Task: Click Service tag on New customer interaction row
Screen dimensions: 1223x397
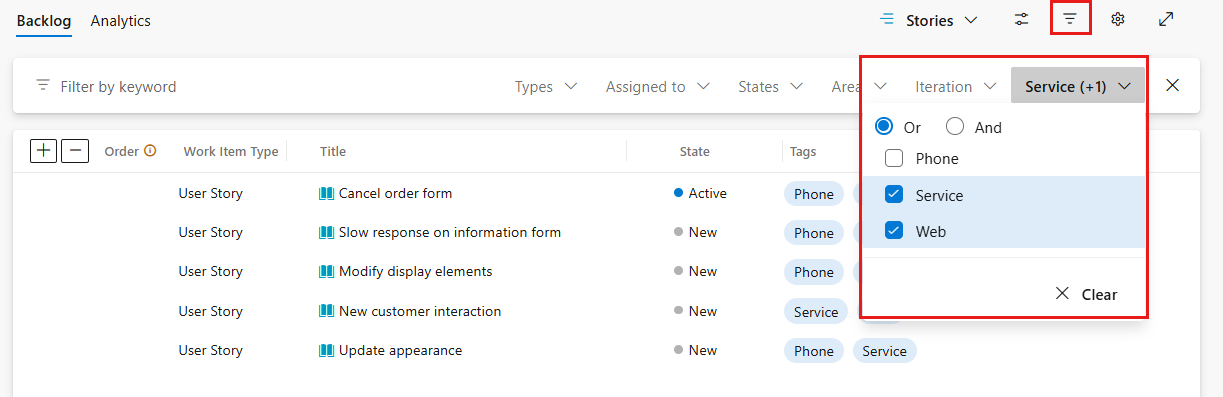Action: (x=816, y=312)
